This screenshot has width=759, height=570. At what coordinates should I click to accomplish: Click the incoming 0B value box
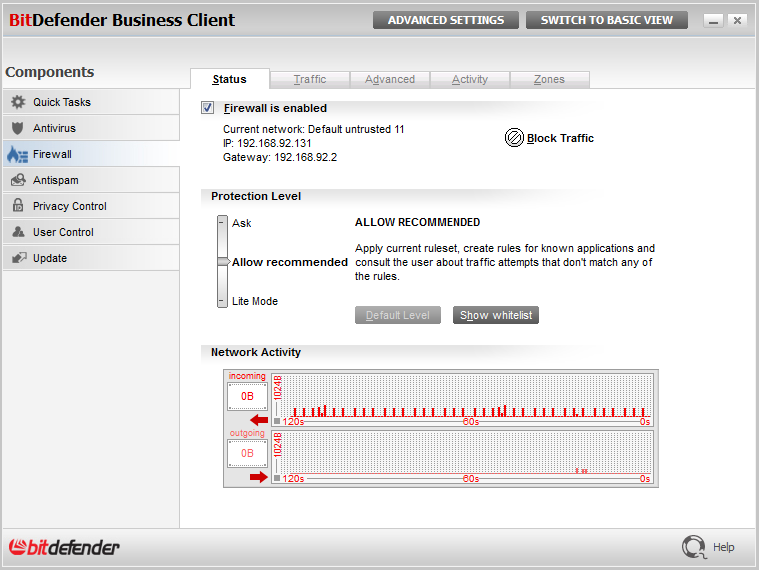click(x=247, y=396)
